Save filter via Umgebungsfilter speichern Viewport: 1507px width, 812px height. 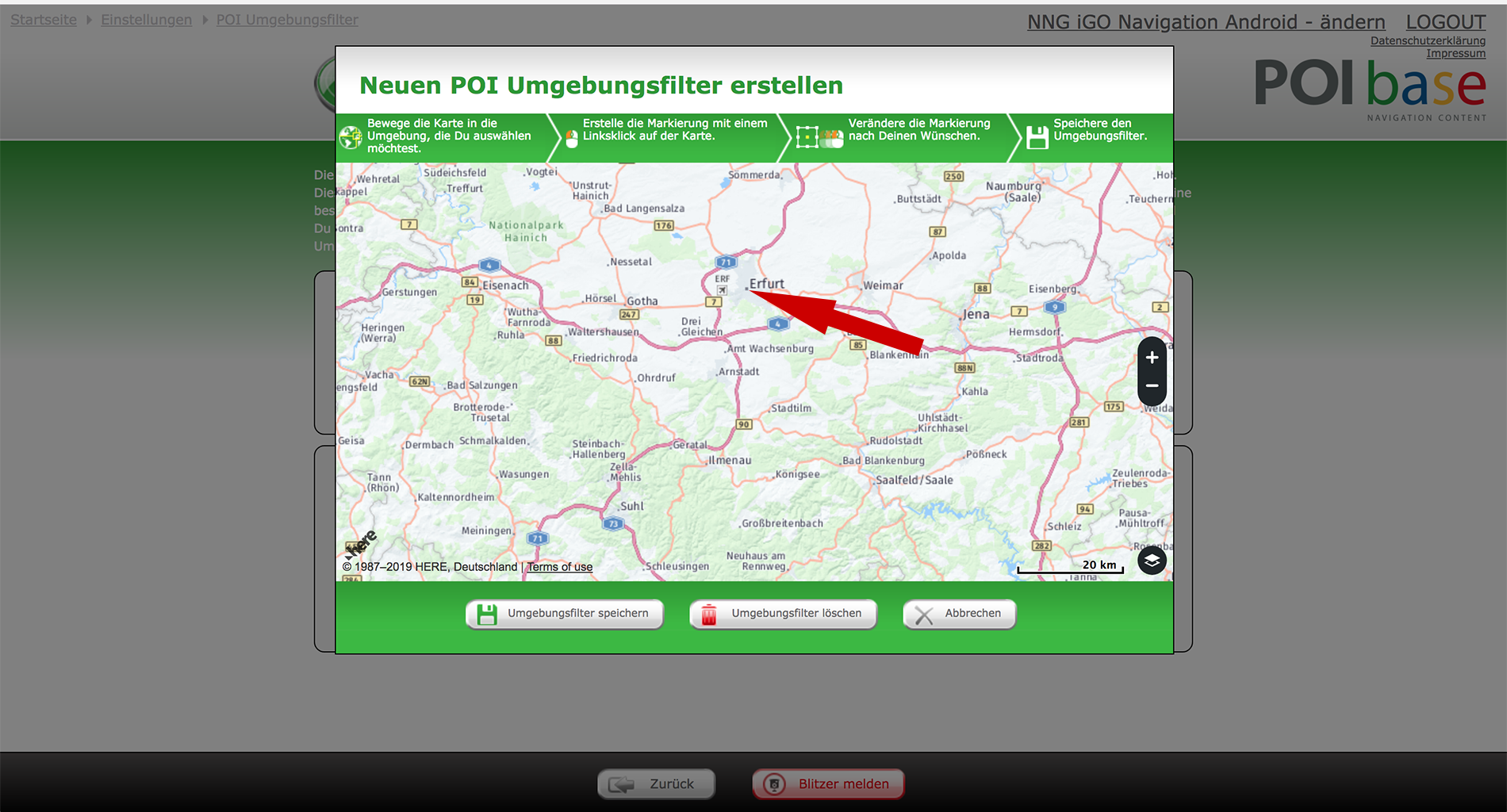coord(564,614)
